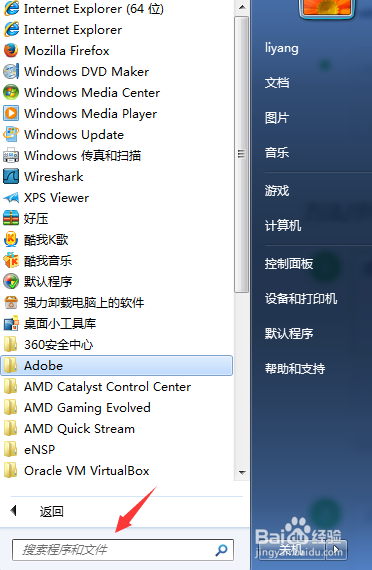The height and width of the screenshot is (570, 372).
Task: Expand AMD Quick Stream folder
Action: click(x=117, y=429)
